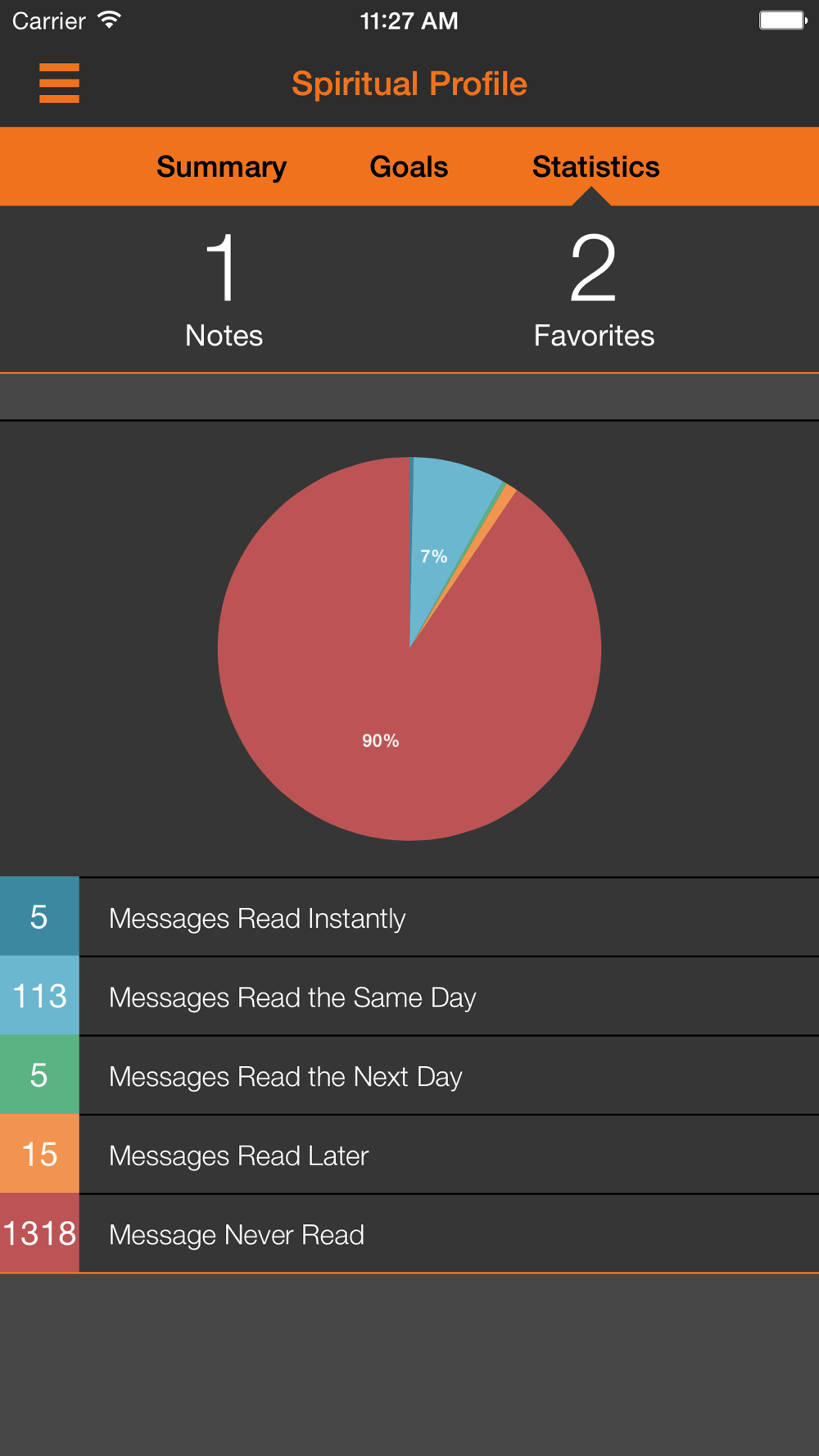Image resolution: width=819 pixels, height=1456 pixels.
Task: Open the orange hamburger menu
Action: tap(59, 84)
